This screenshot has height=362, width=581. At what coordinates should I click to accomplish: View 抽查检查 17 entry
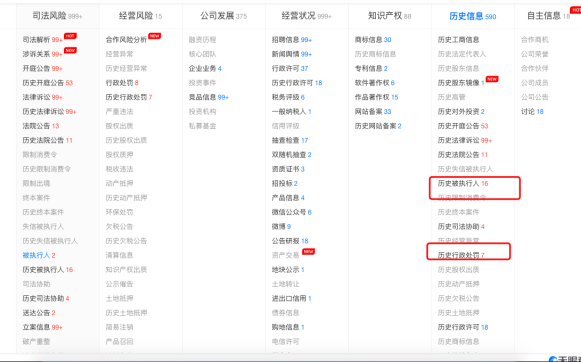click(290, 140)
